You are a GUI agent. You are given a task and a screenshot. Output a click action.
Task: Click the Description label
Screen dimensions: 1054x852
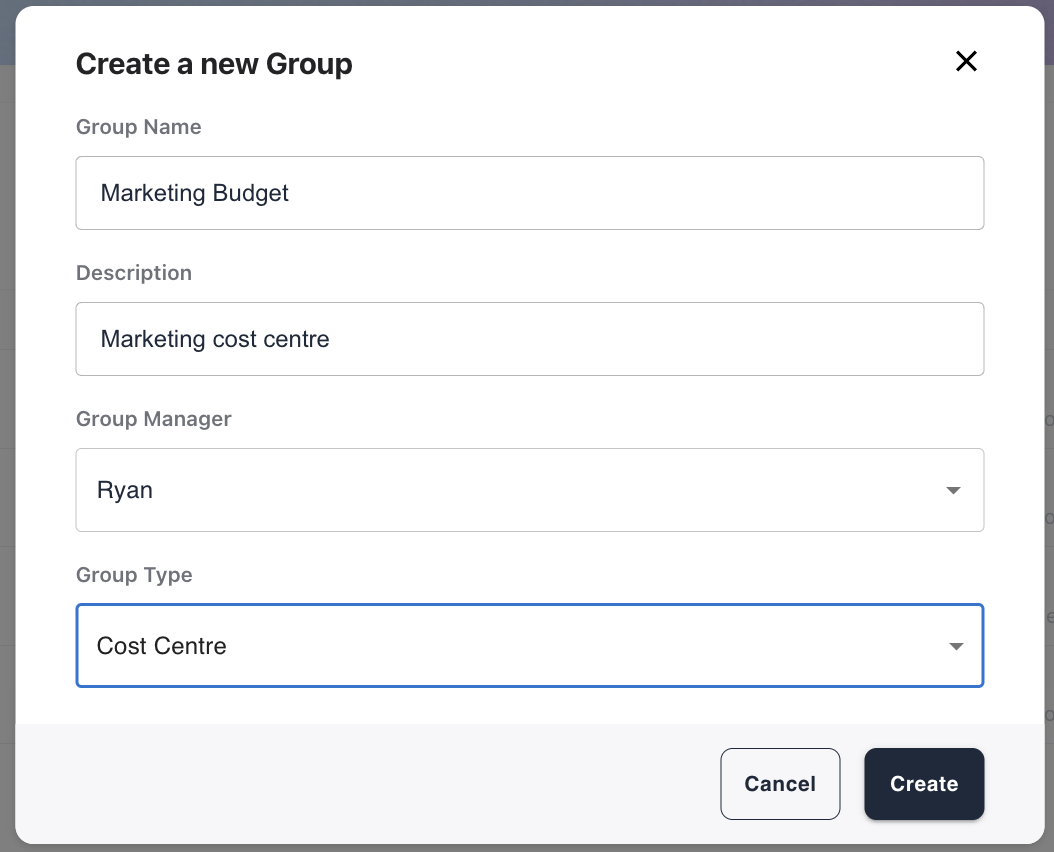(x=134, y=273)
